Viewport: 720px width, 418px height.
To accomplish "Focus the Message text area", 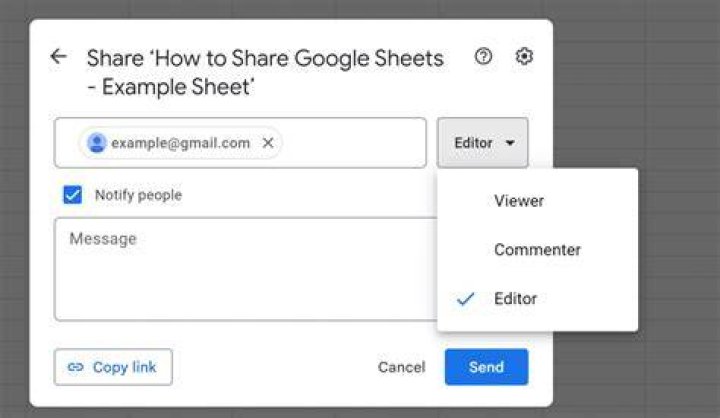I will tap(246, 269).
